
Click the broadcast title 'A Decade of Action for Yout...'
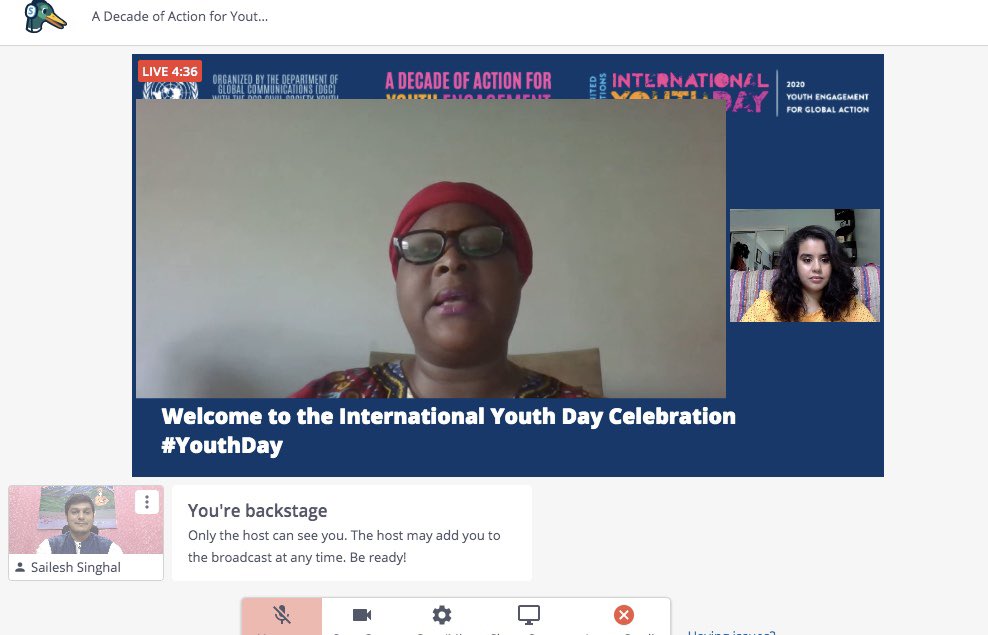[x=180, y=17]
